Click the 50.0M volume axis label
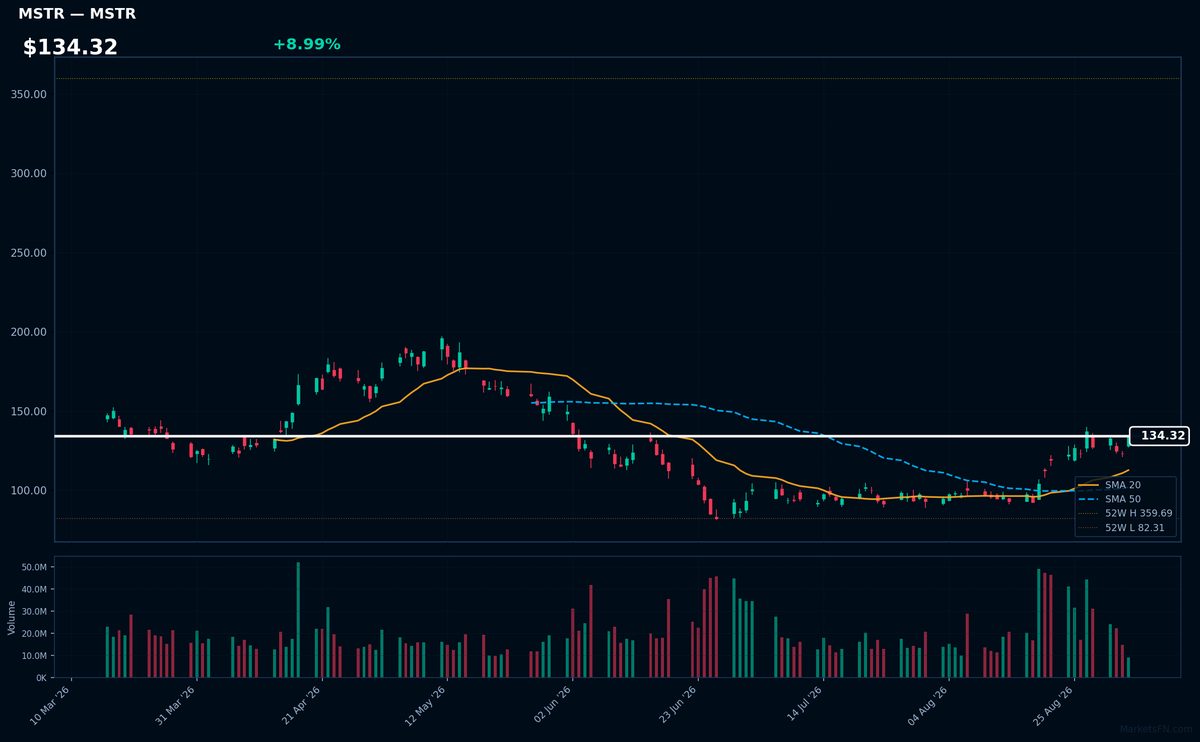This screenshot has width=1200, height=742. coord(34,567)
